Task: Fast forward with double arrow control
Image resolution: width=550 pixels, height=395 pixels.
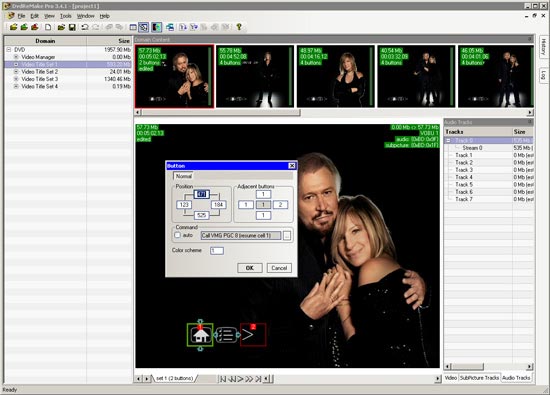Action: coord(249,379)
